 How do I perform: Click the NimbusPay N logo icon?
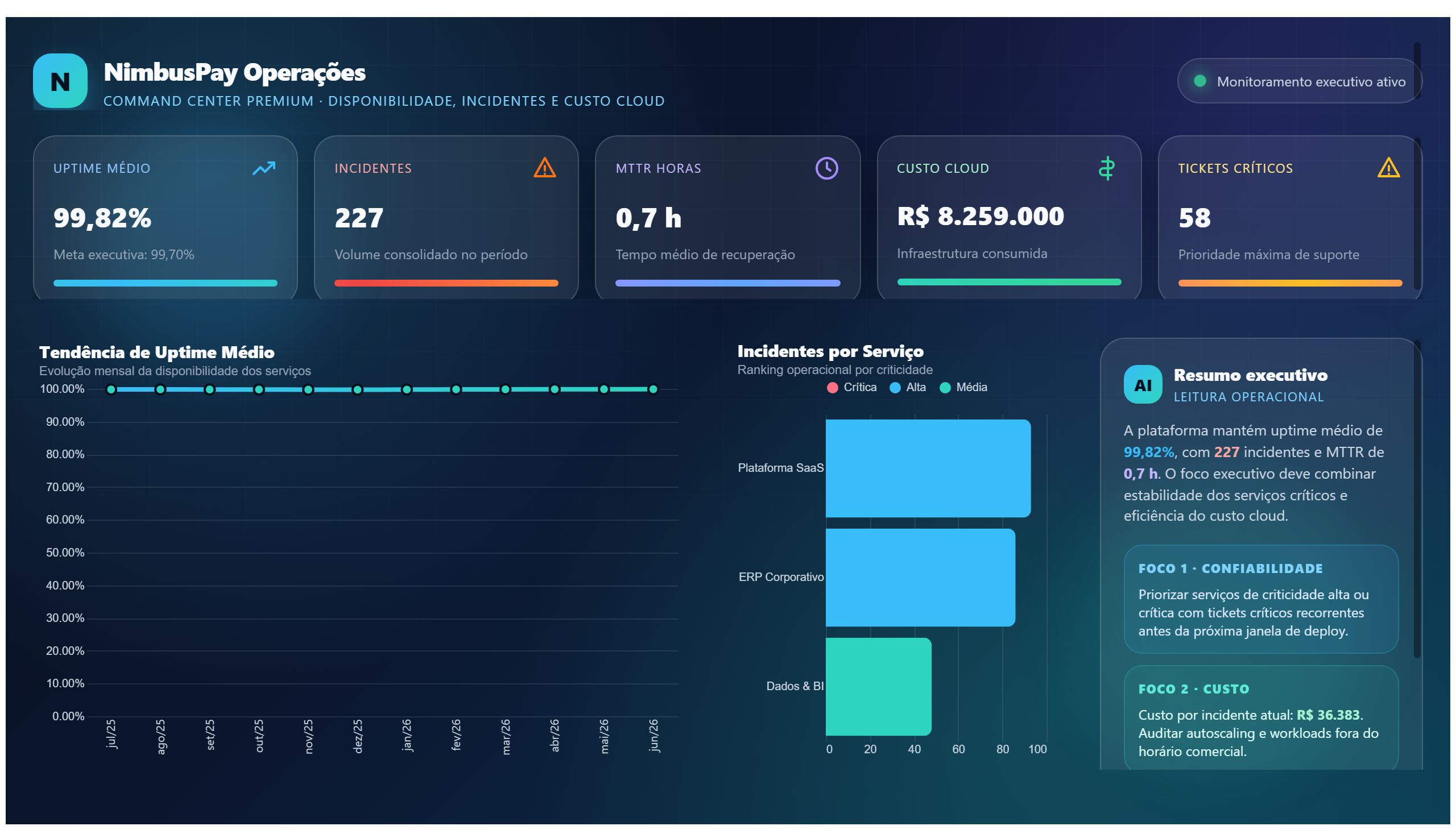[x=60, y=81]
